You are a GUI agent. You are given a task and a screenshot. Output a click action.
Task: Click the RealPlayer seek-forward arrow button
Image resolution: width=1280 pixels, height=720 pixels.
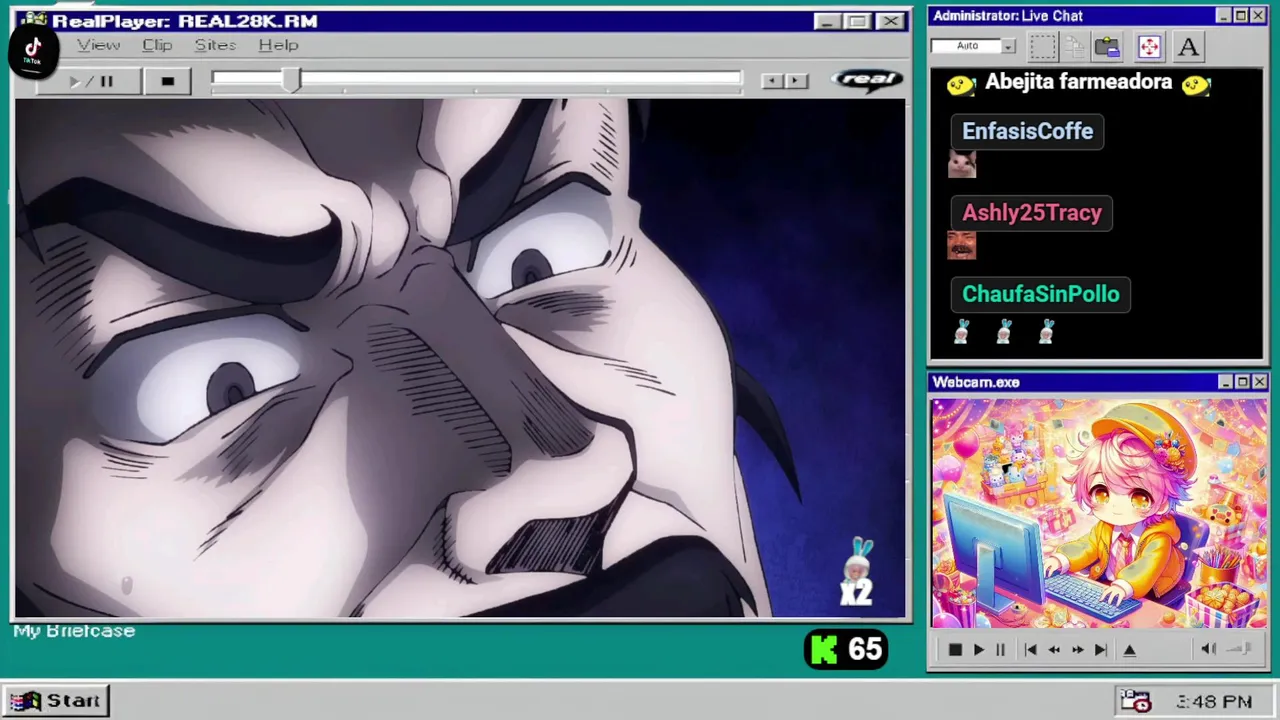click(x=796, y=81)
